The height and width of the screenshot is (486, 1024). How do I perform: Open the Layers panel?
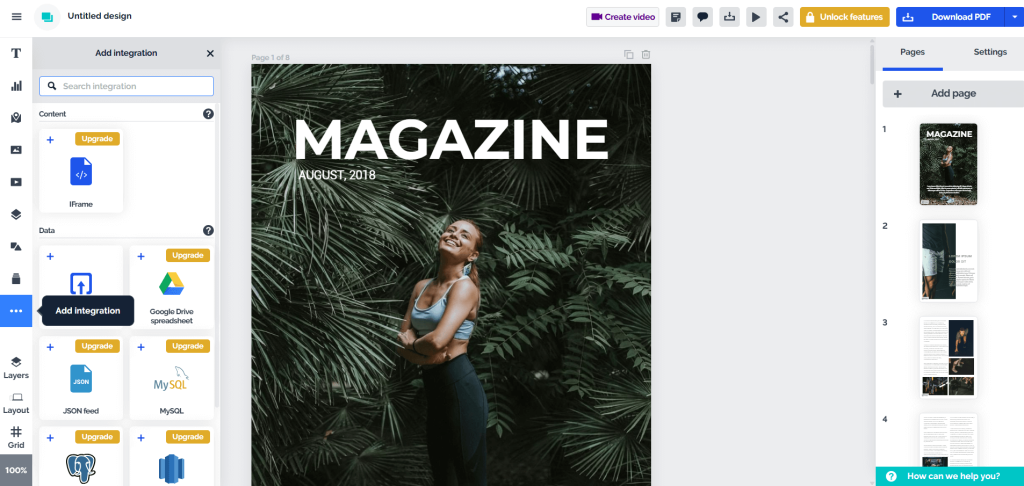pos(16,368)
